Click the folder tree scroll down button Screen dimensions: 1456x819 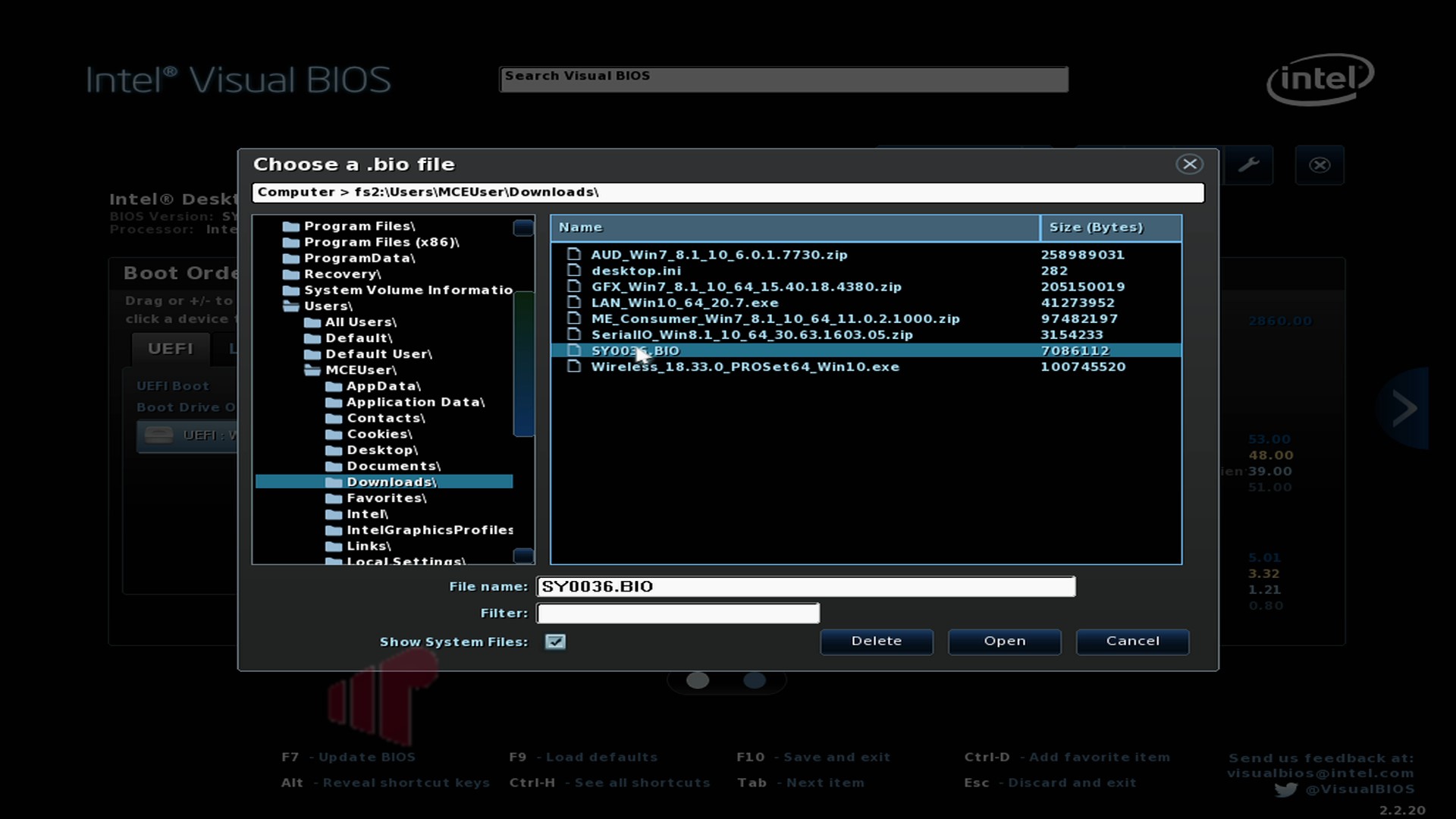[x=523, y=556]
